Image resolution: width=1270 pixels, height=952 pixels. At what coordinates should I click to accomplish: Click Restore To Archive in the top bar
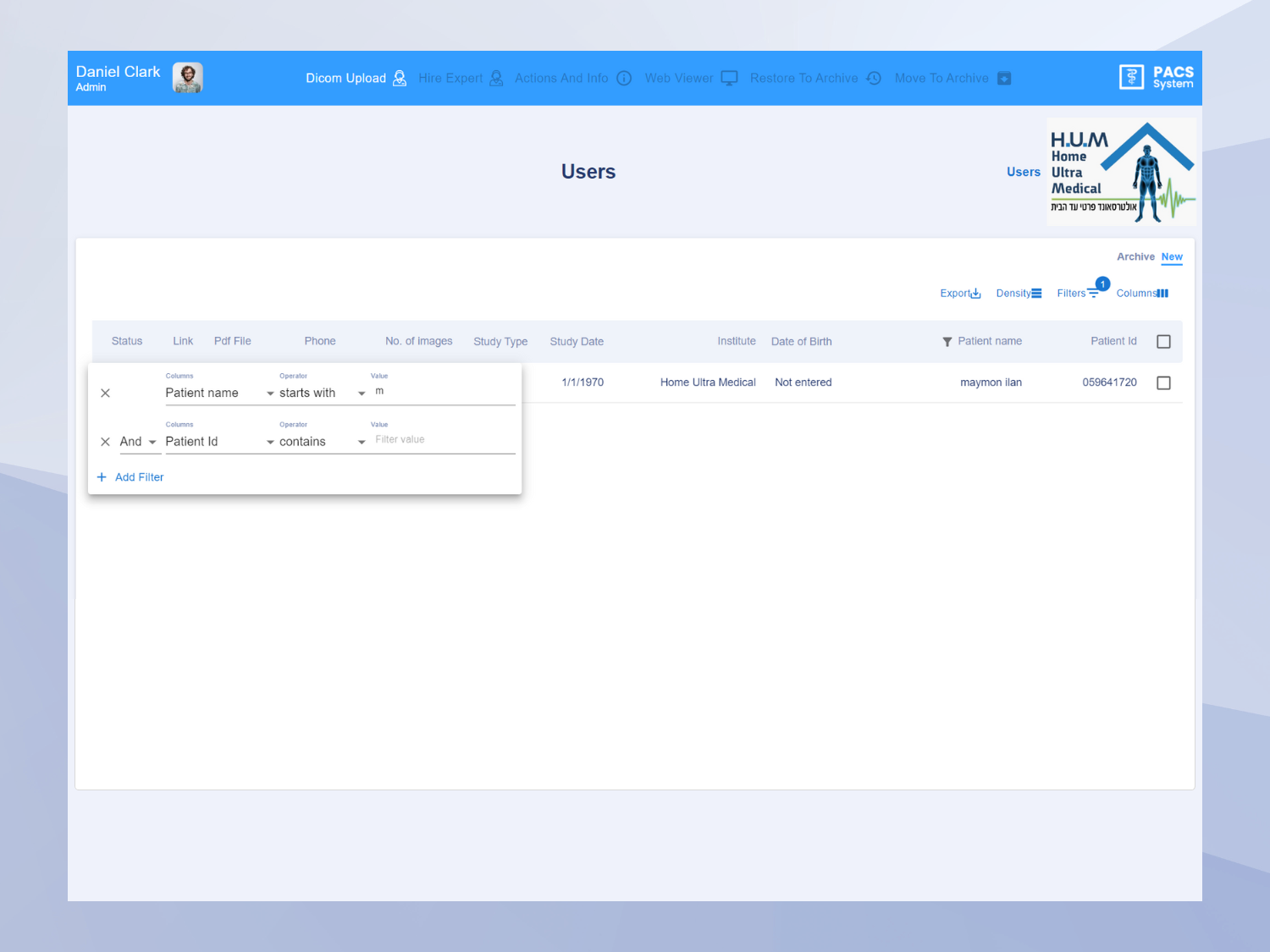815,78
